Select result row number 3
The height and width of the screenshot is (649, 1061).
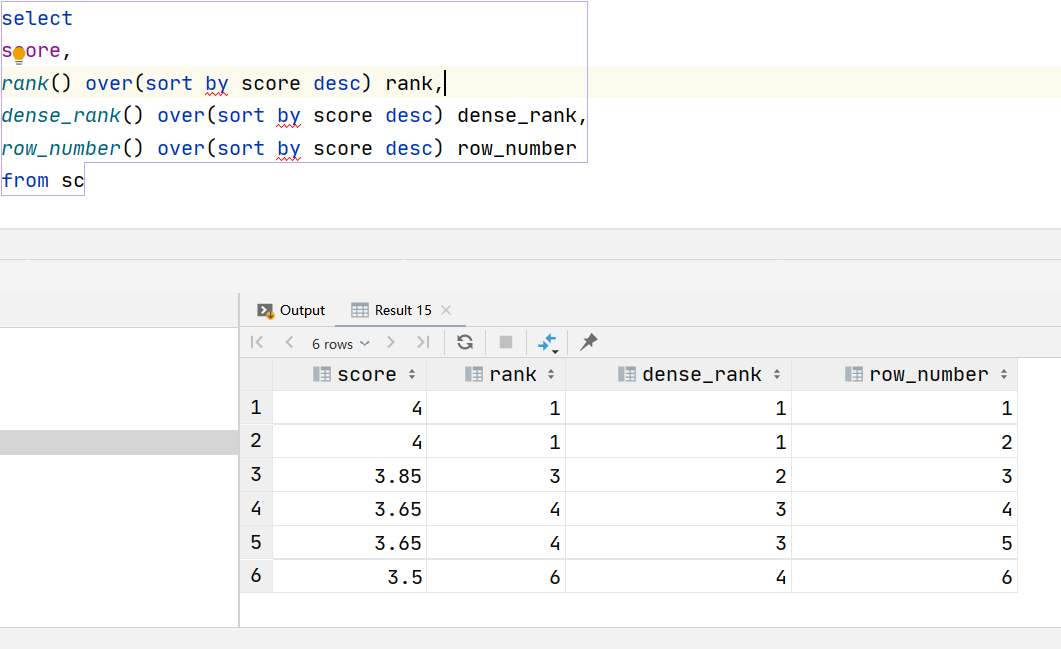pos(256,475)
